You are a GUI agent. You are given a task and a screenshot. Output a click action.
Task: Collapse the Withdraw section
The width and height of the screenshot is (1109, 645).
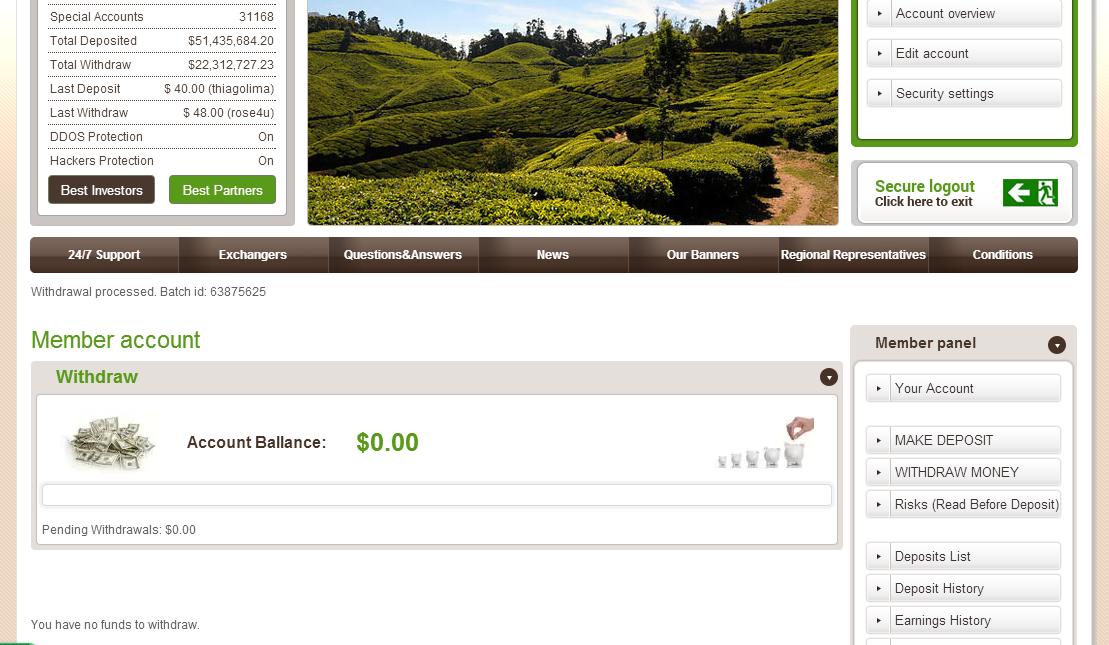point(828,377)
